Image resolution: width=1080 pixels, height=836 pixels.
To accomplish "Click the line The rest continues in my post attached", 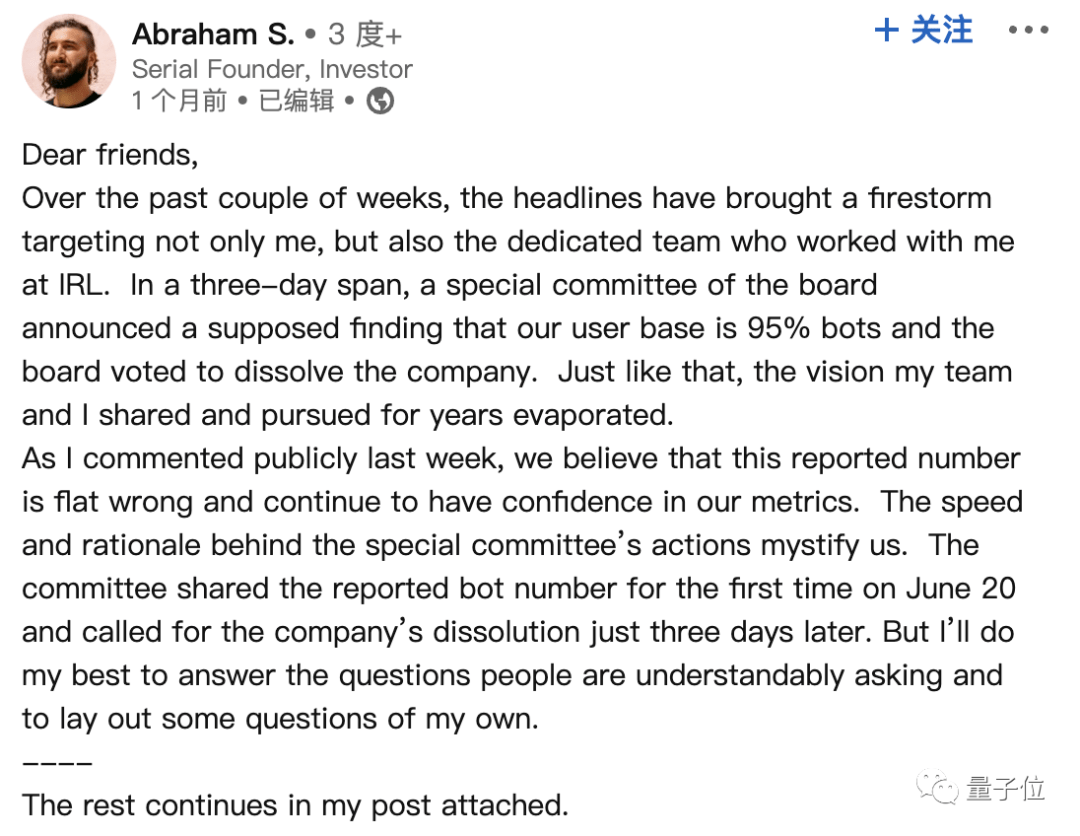I will click(295, 804).
